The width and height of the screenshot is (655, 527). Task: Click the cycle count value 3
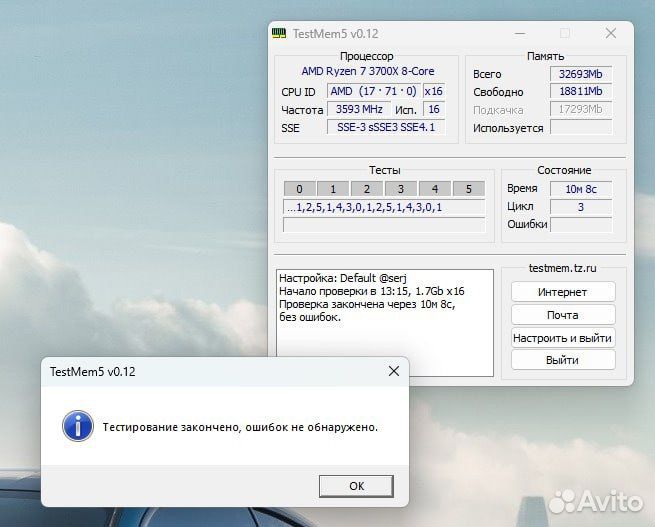point(581,207)
